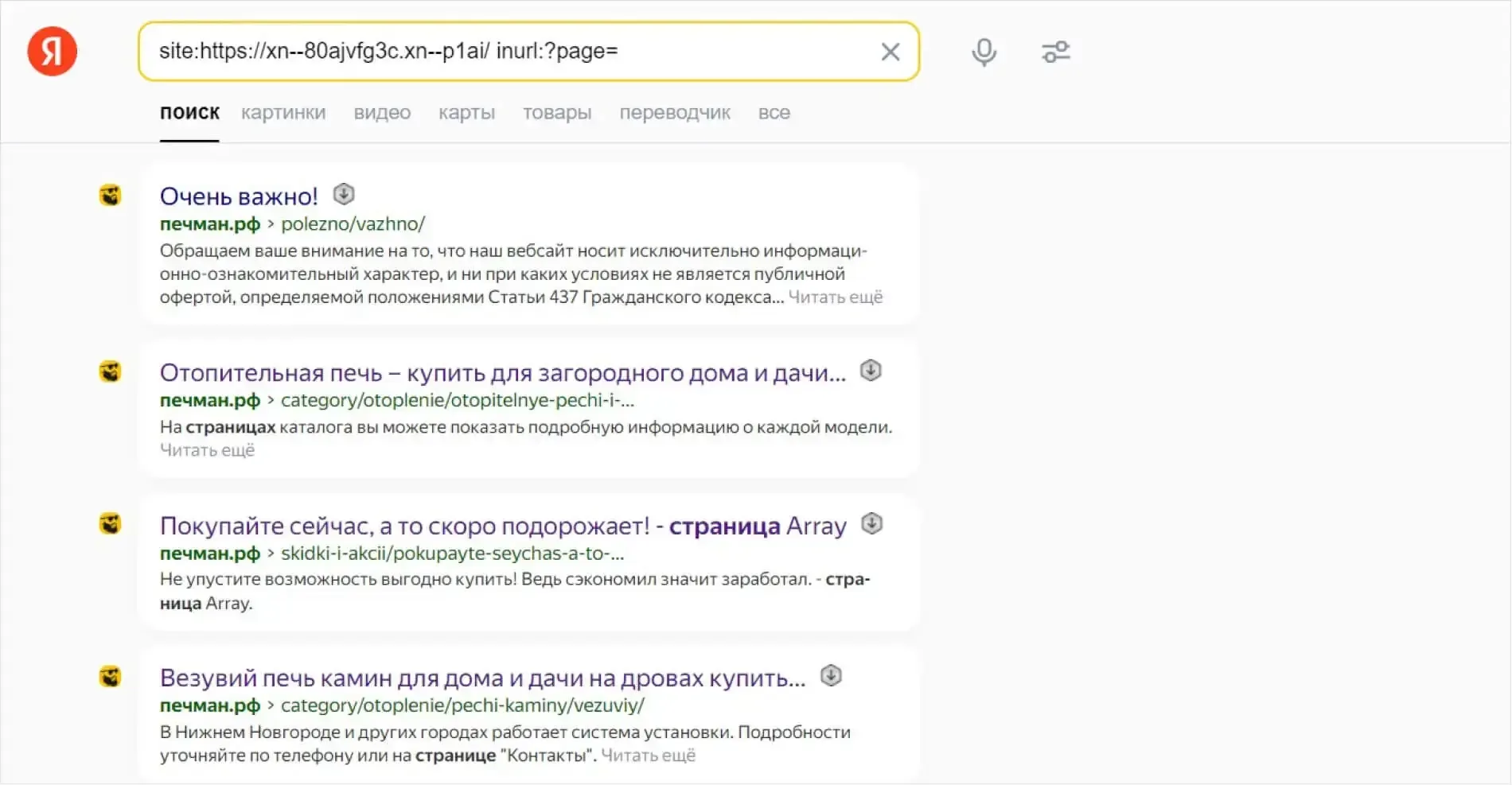Open the товары section
Image resolution: width=1512 pixels, height=785 pixels.
(557, 112)
